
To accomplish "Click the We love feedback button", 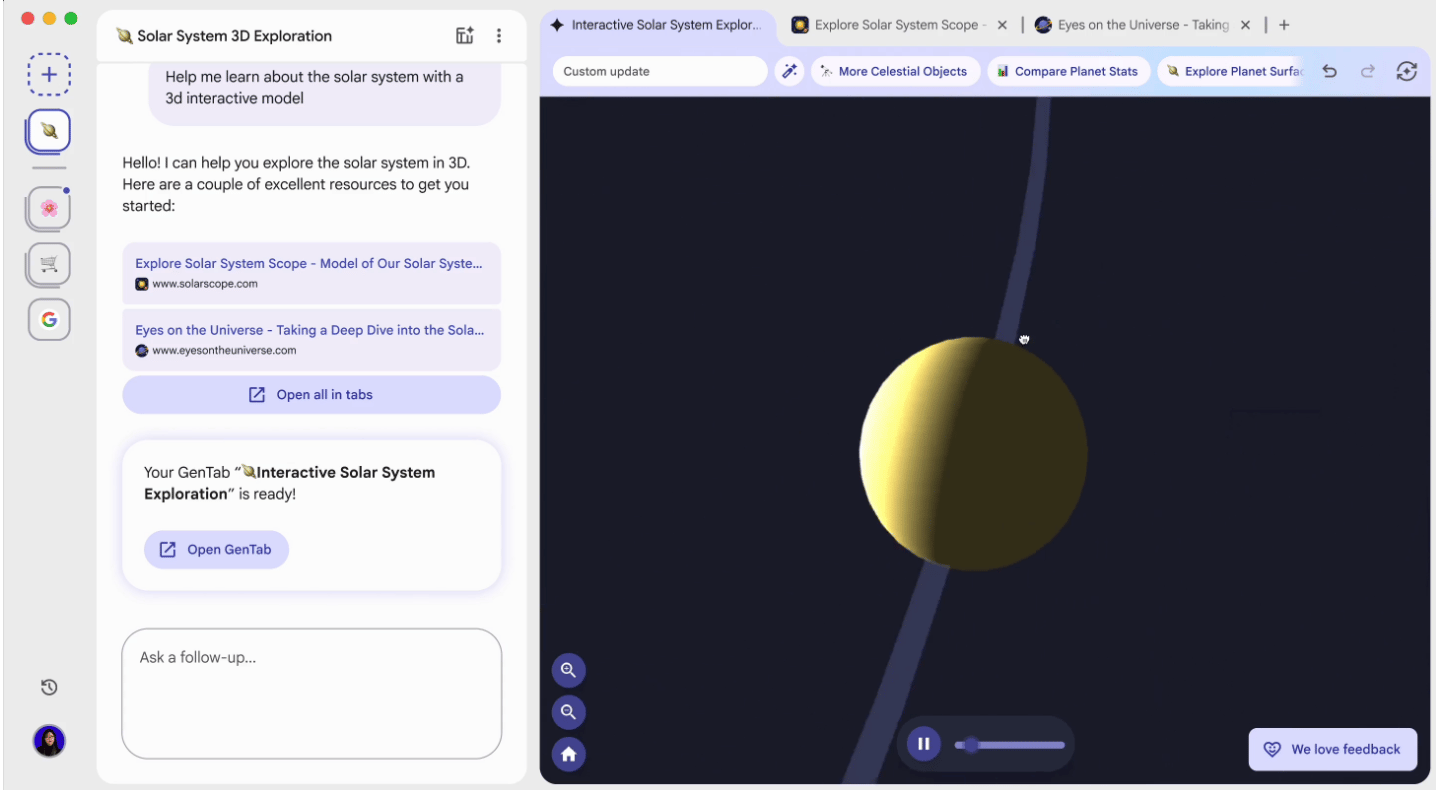I will pos(1332,749).
